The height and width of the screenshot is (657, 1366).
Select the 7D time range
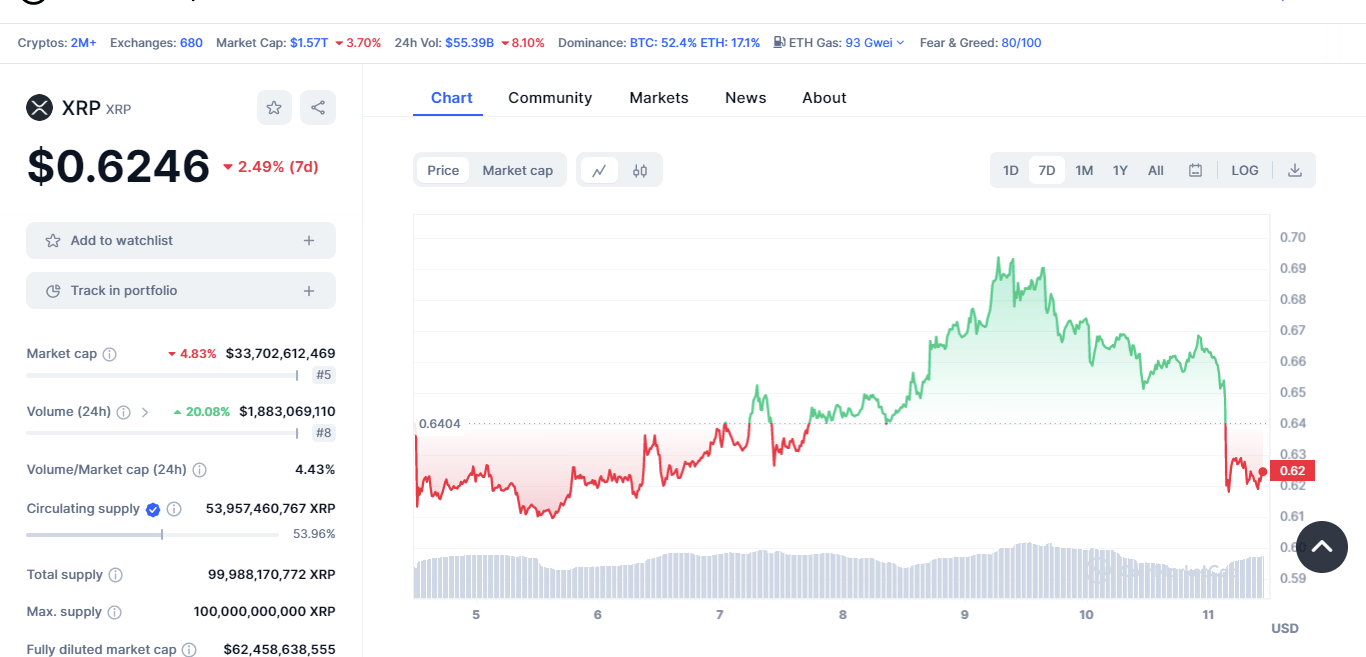[1047, 170]
